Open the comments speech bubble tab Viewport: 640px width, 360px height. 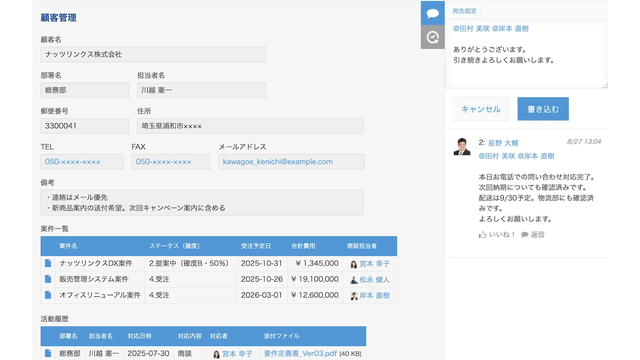click(433, 13)
